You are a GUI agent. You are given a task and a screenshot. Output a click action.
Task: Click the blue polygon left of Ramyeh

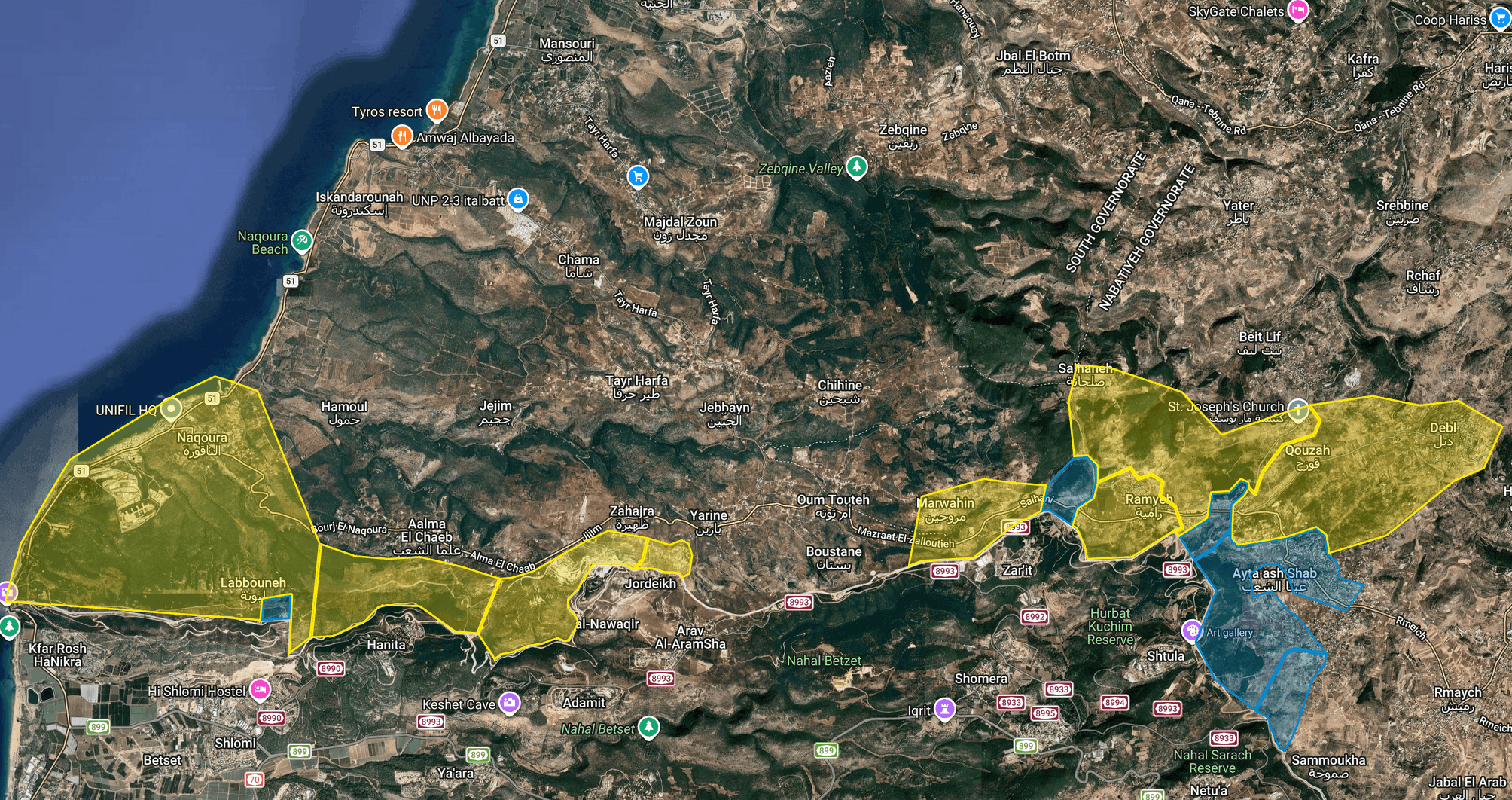tap(1071, 489)
